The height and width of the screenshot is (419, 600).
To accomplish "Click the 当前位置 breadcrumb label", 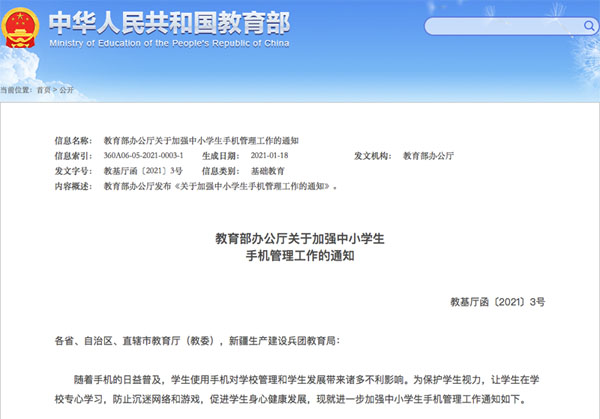I will pos(15,90).
